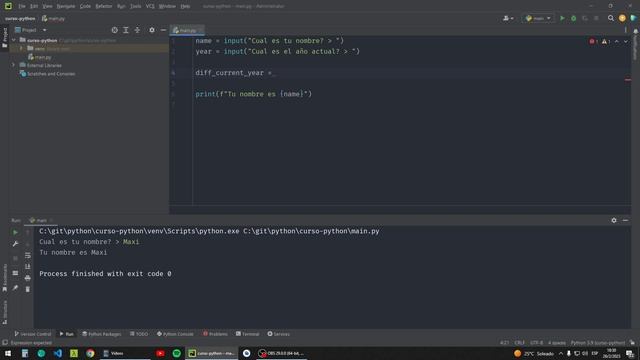
Task: Click the yellow warning count indicator
Action: (x=606, y=42)
